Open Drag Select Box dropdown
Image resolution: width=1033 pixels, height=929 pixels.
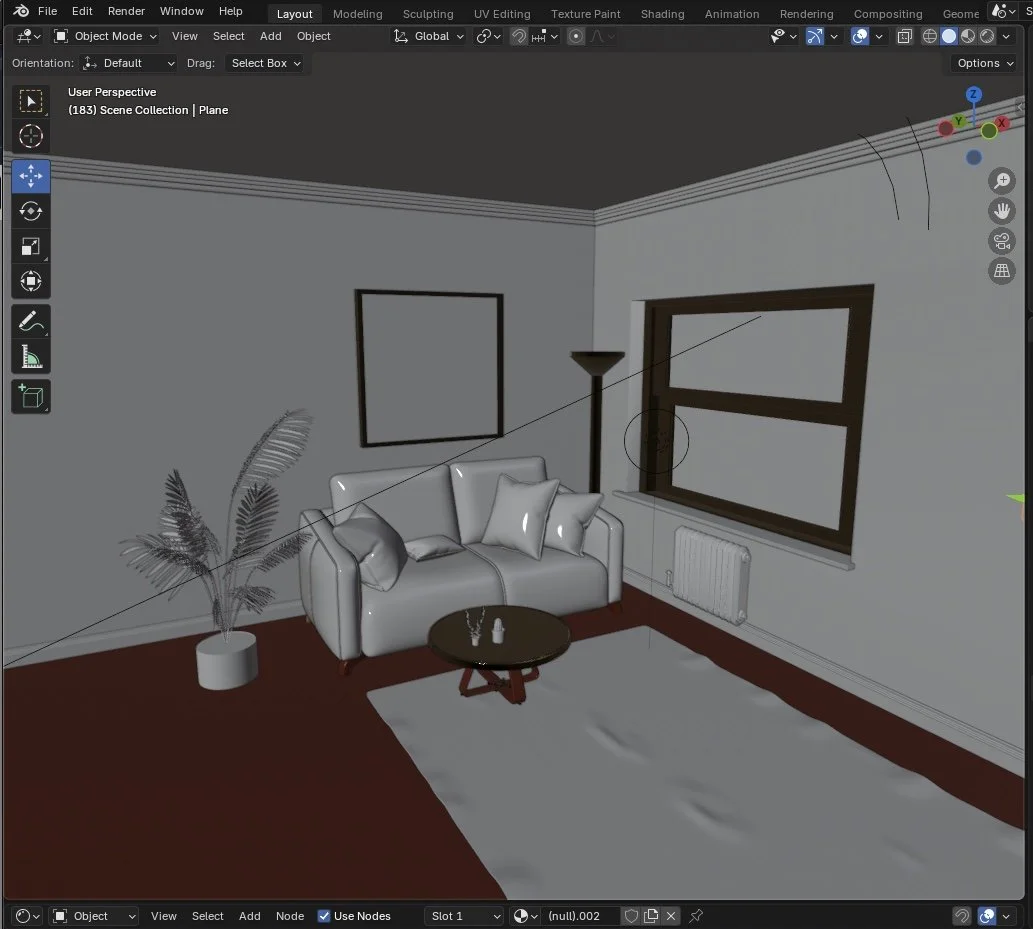264,63
